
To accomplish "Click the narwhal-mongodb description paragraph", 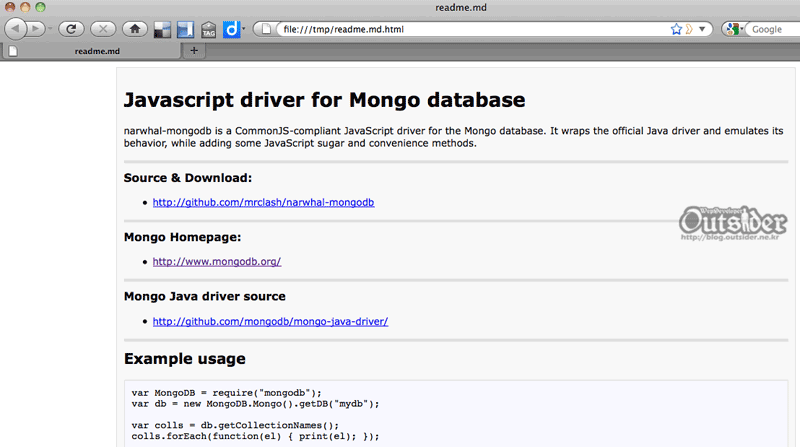I will click(453, 137).
